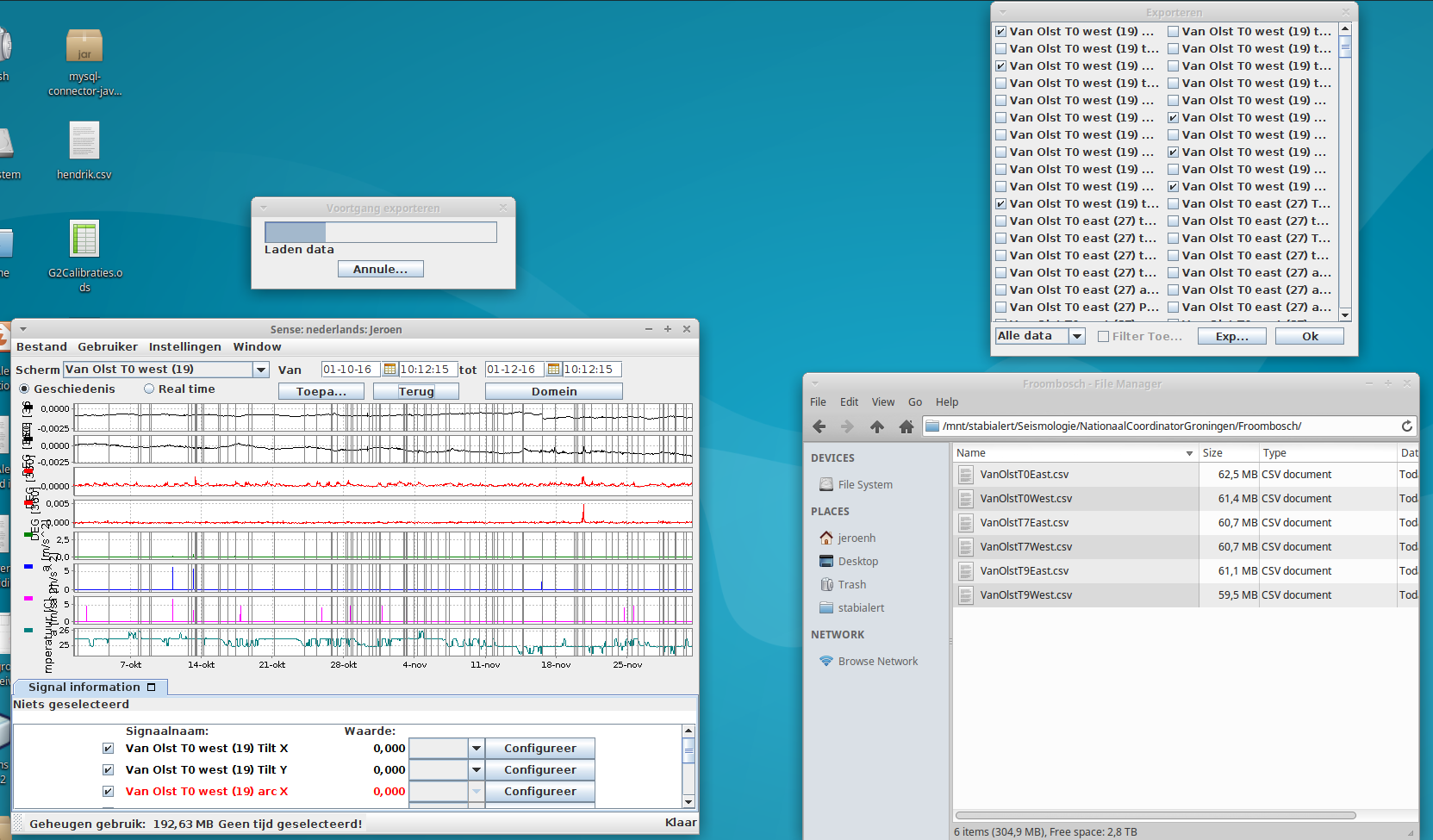The height and width of the screenshot is (840, 1433).
Task: Click Configureer for the Tilt X signal
Action: tap(540, 749)
